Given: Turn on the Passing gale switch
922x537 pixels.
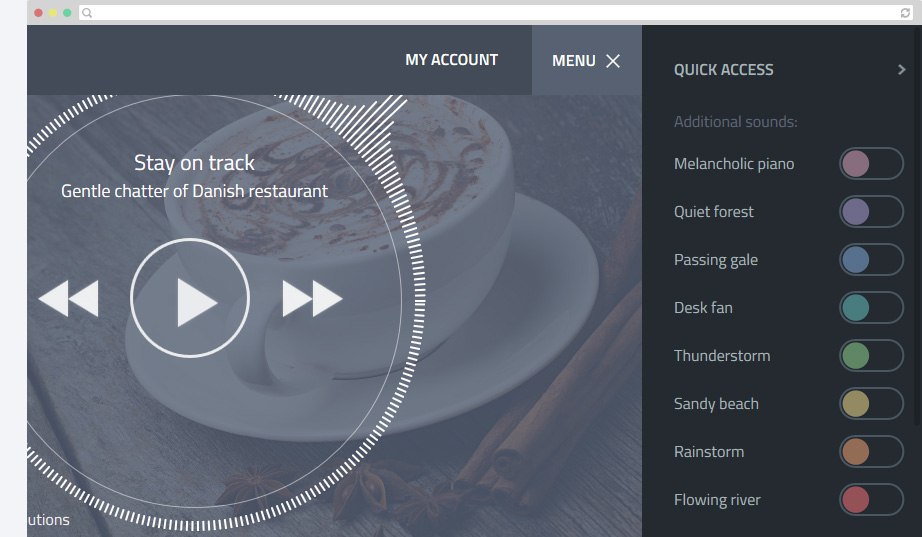Looking at the screenshot, I should (x=871, y=259).
